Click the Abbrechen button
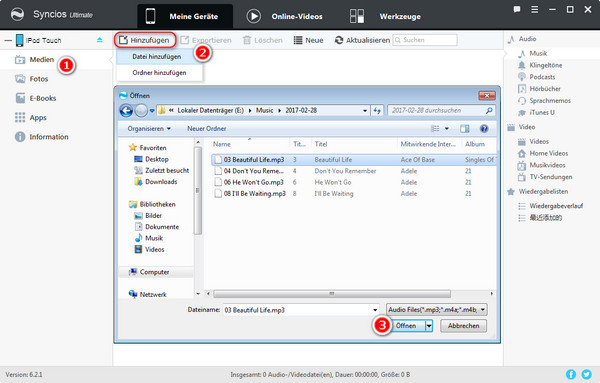The image size is (600, 383). click(x=463, y=326)
